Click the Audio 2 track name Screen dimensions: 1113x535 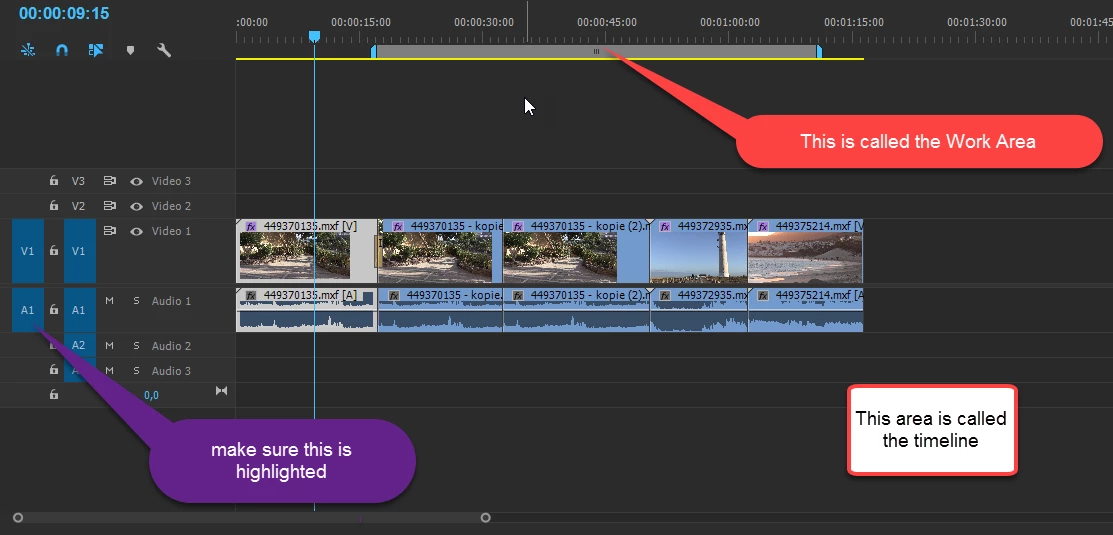pyautogui.click(x=171, y=346)
